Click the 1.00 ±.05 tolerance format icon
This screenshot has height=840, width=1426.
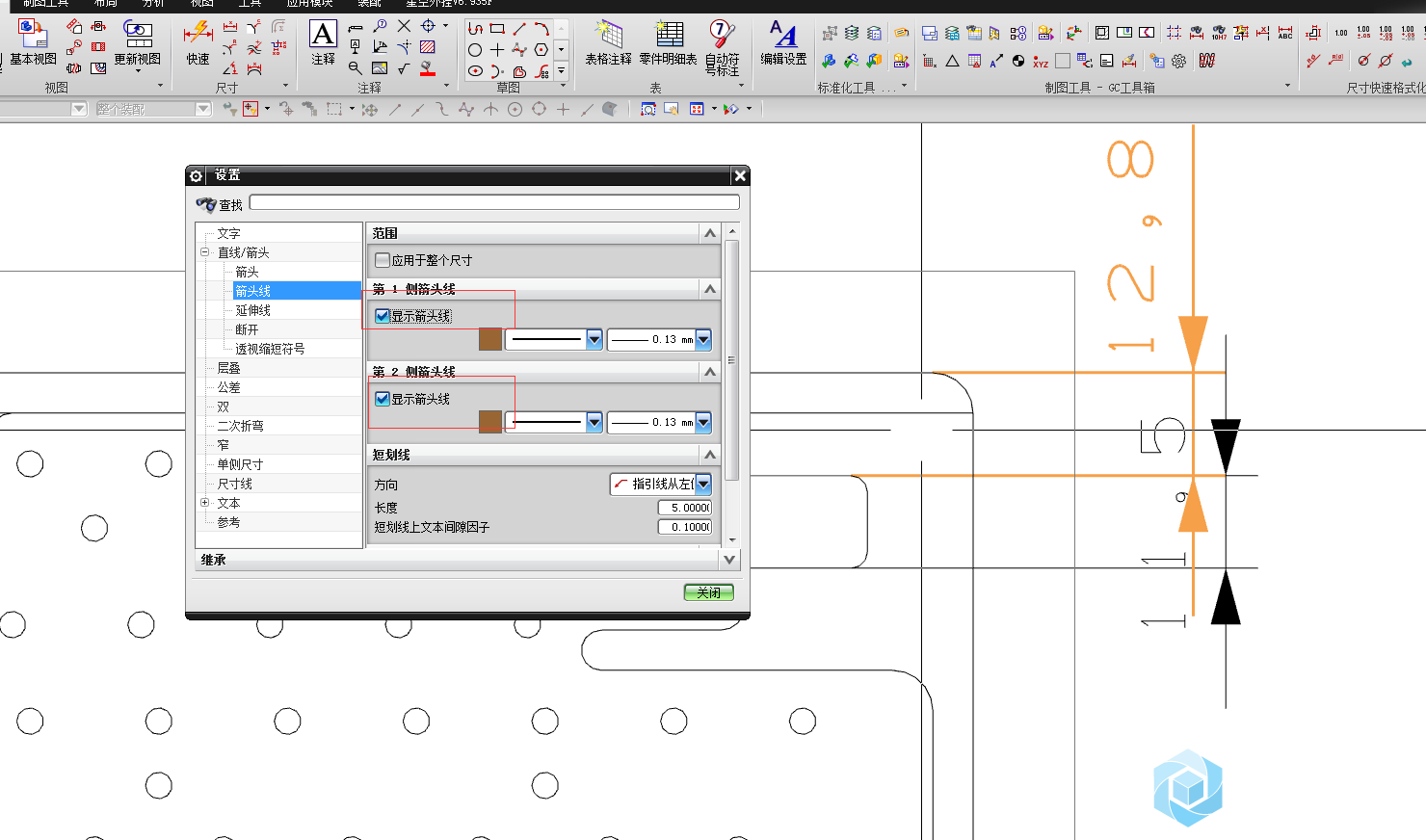[1363, 33]
